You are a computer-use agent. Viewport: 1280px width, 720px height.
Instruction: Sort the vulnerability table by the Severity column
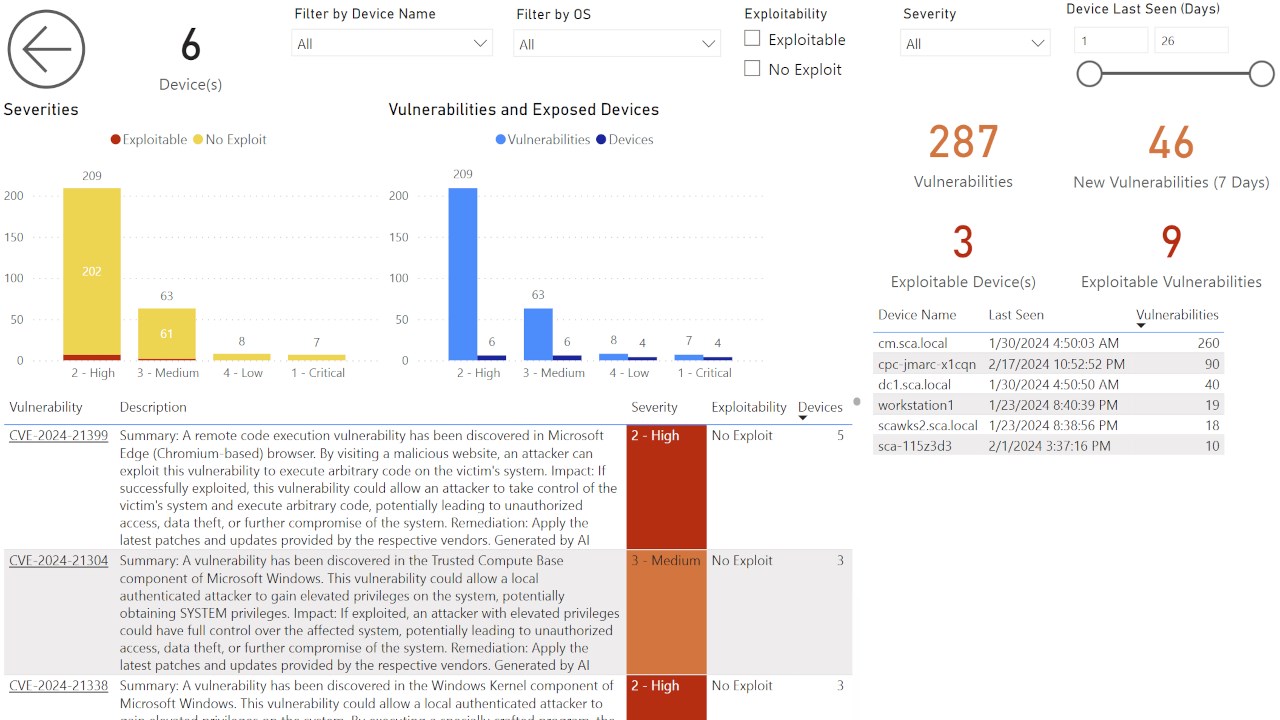pos(654,407)
